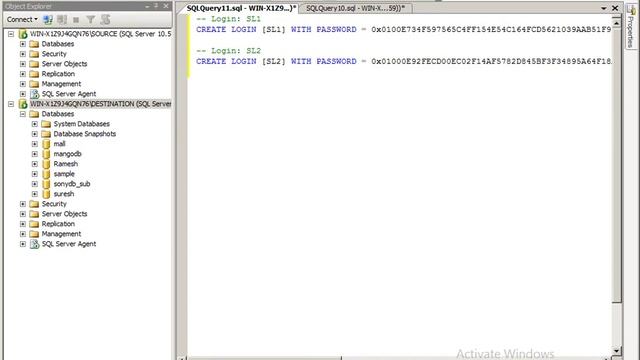
Task: Click the refresh toolbar icon
Action: coord(106,19)
